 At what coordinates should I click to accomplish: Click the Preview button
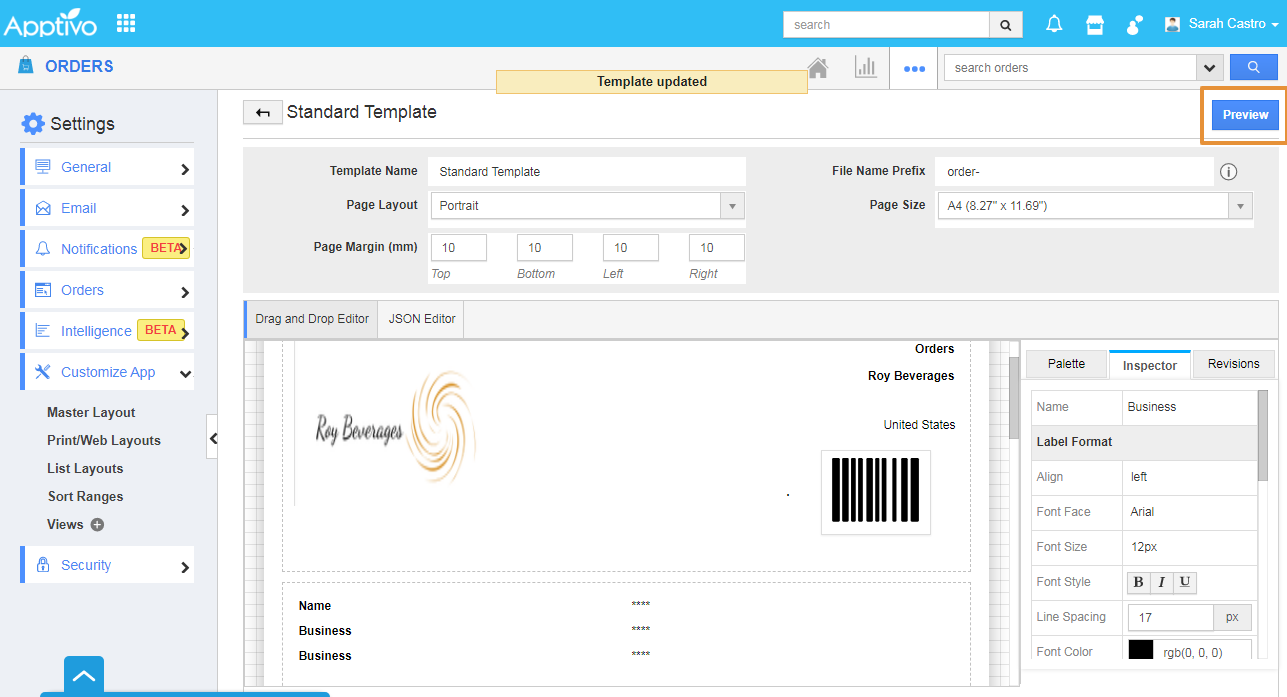click(x=1245, y=115)
